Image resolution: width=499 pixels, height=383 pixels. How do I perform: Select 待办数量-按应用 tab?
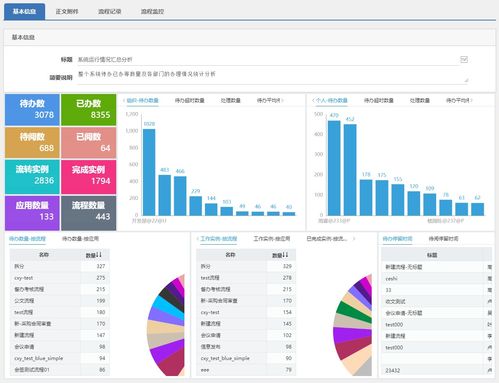pyautogui.click(x=80, y=239)
